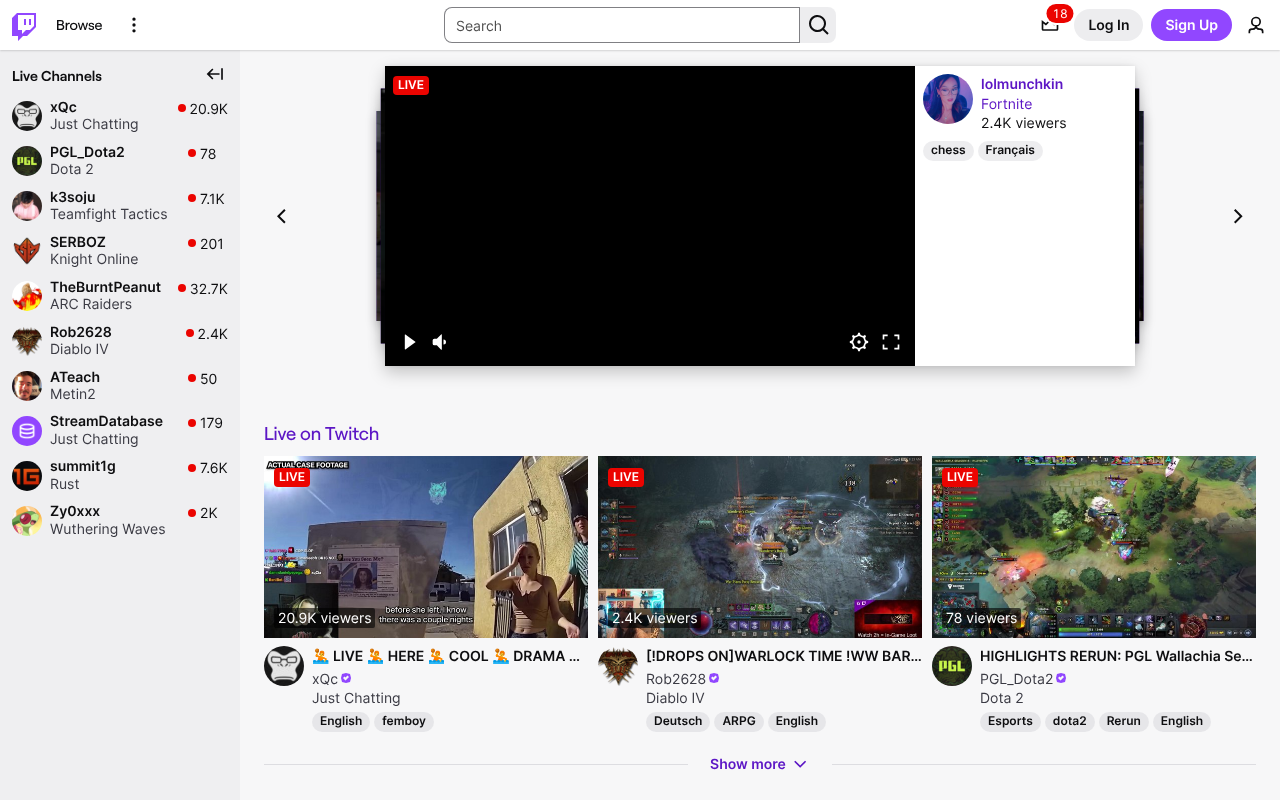Click Rob2628 avatar in sidebar
The height and width of the screenshot is (800, 1280).
coord(27,341)
